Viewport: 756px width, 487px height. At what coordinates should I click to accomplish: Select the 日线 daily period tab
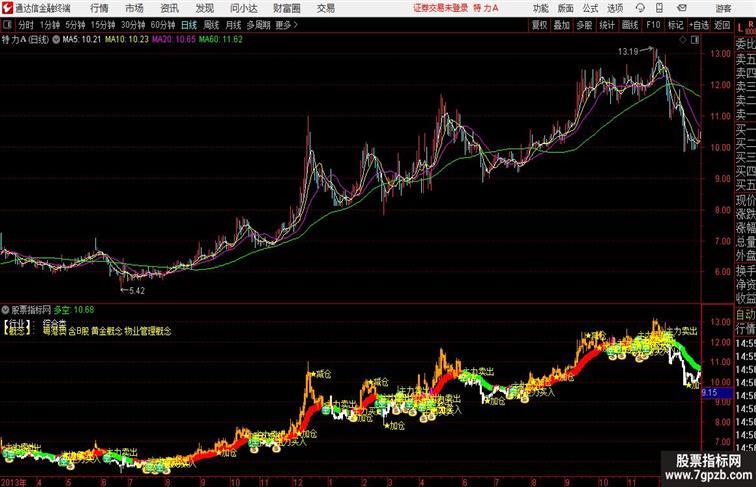pyautogui.click(x=189, y=25)
